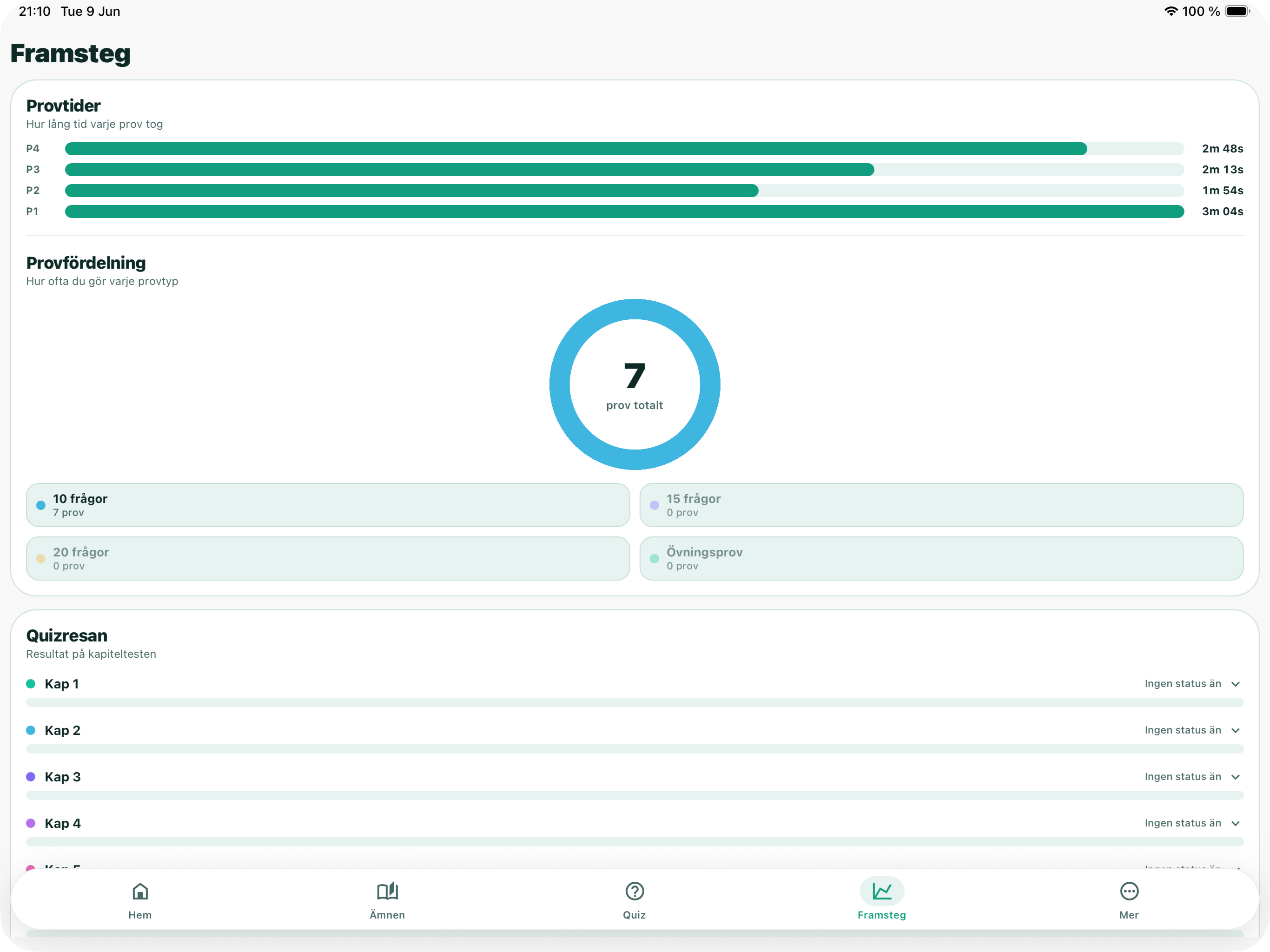Click the 'Kap 4' chapter label
The height and width of the screenshot is (952, 1270).
coord(63,823)
